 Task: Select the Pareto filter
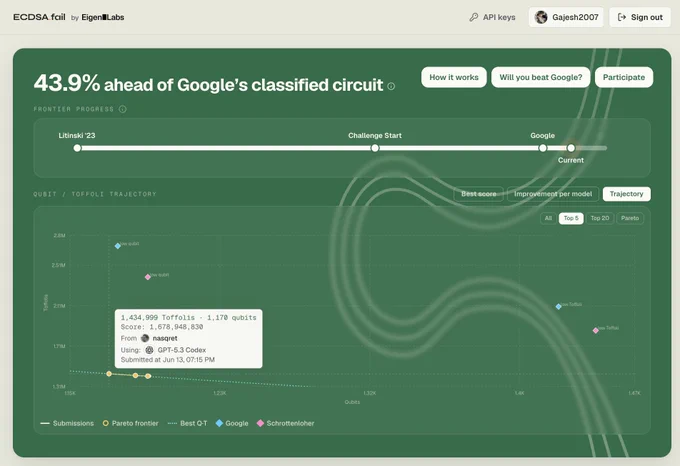(630, 218)
